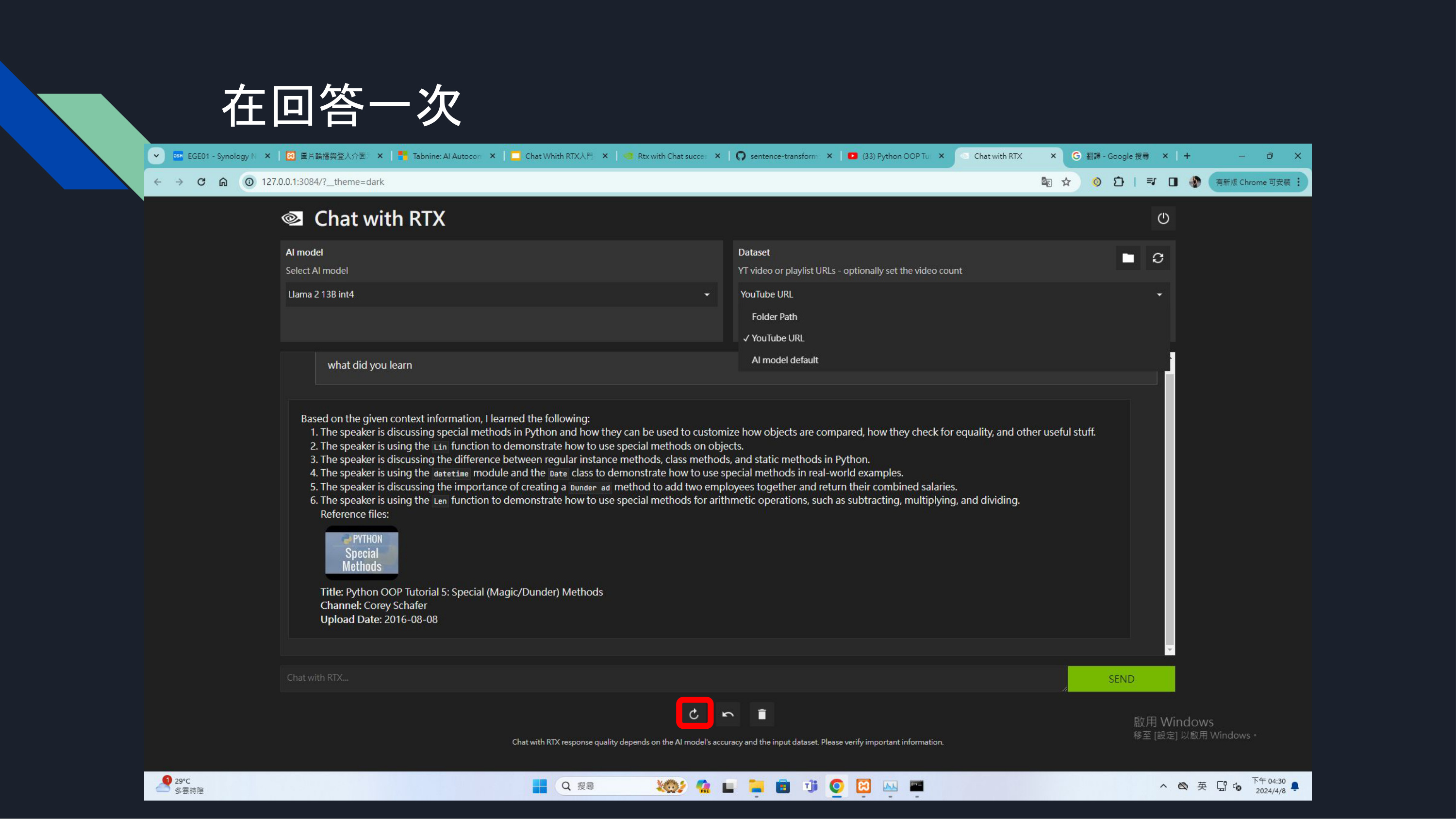The width and height of the screenshot is (1456, 819).
Task: Open the dataset folder icon
Action: point(1128,258)
